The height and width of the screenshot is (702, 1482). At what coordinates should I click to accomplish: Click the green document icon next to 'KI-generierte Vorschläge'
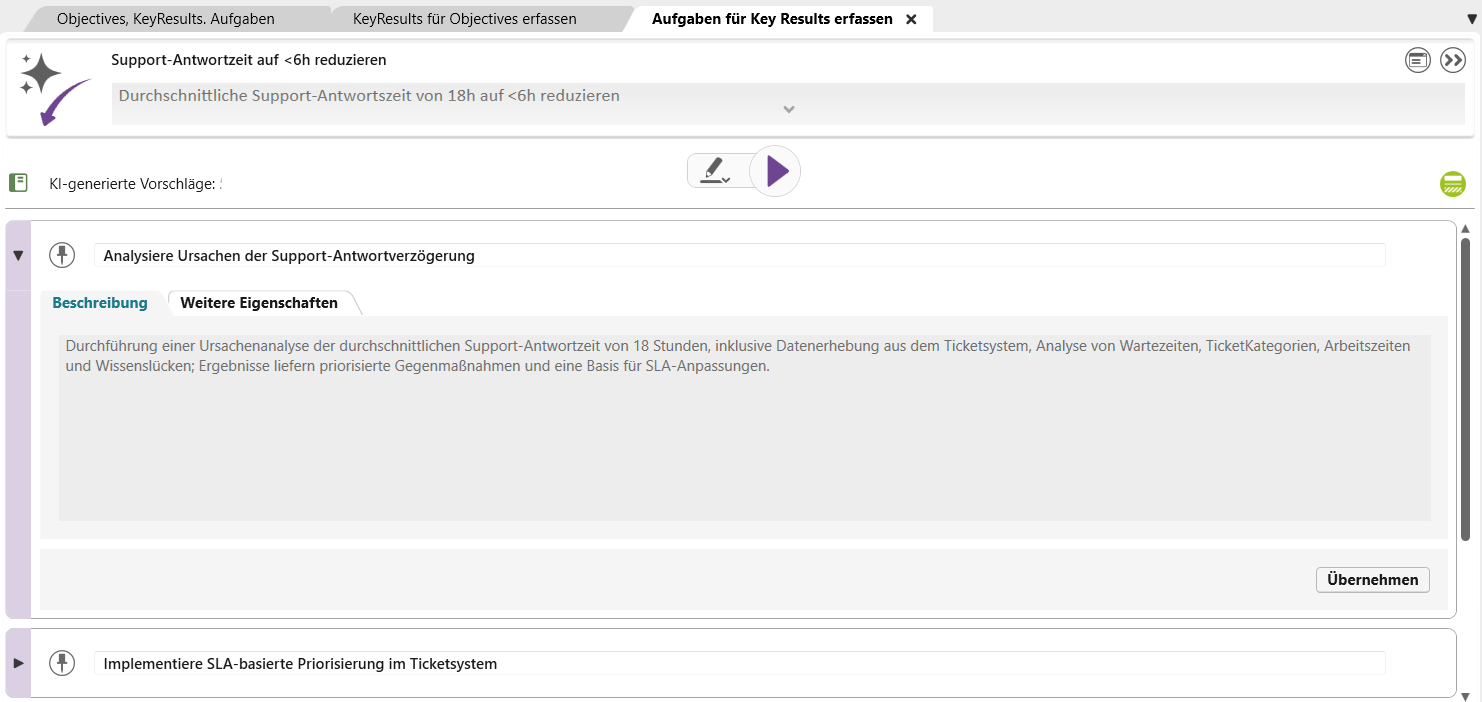pos(19,182)
